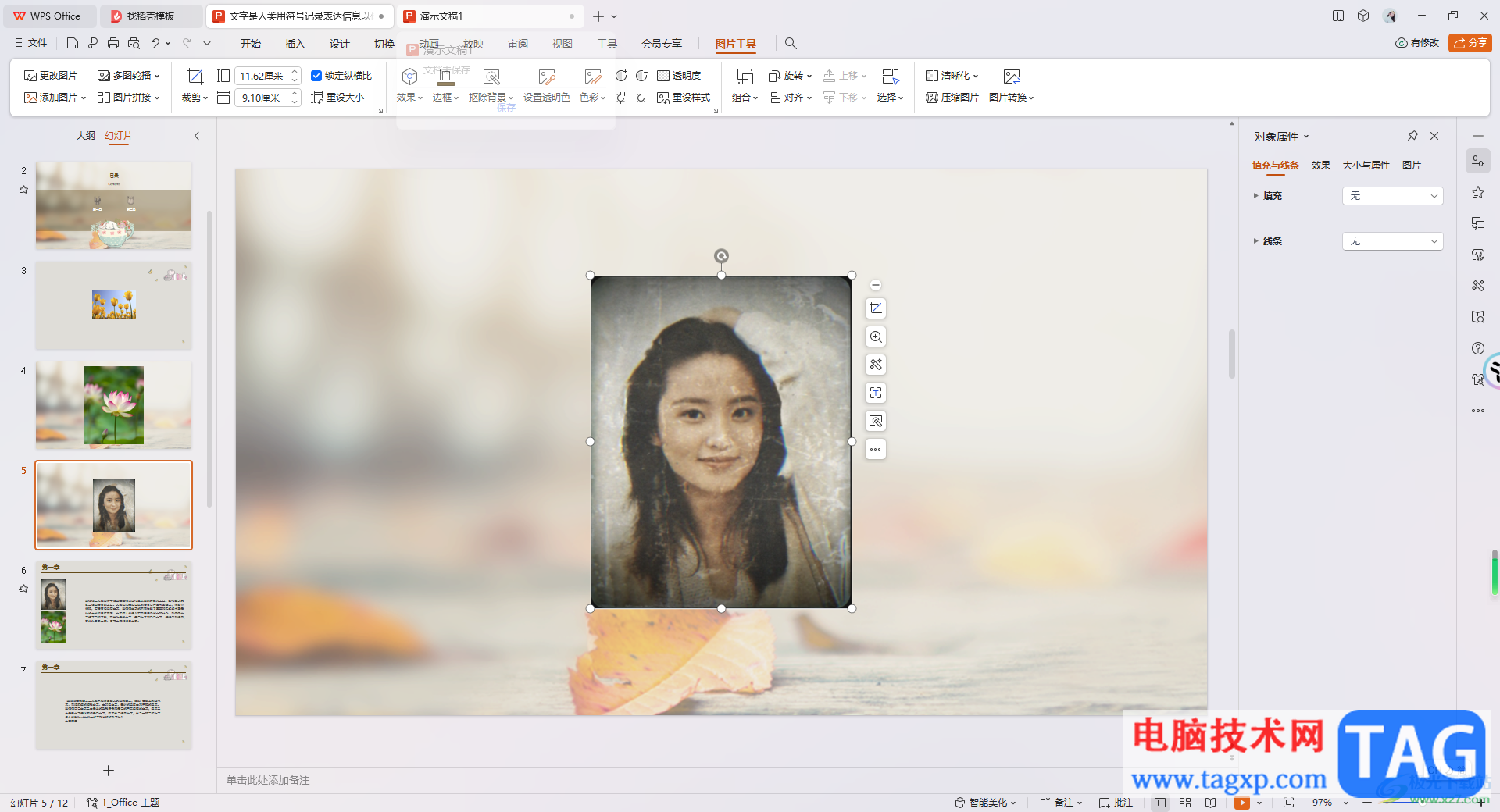Click Compress Picture (压缩图片)
Screen dimensions: 1500x812
(952, 98)
